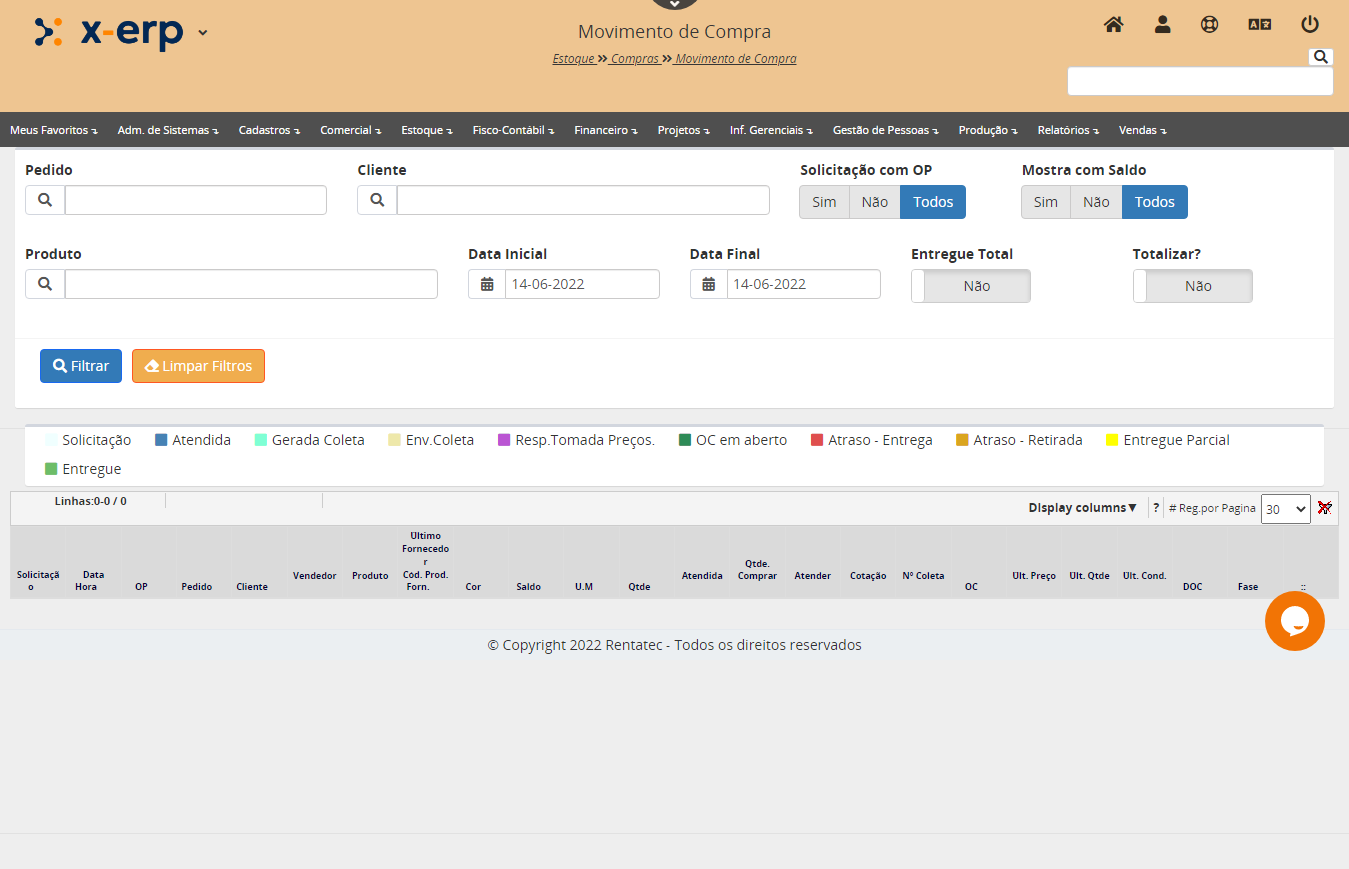Open the user profile icon
Image resolution: width=1349 pixels, height=869 pixels.
pyautogui.click(x=1162, y=25)
